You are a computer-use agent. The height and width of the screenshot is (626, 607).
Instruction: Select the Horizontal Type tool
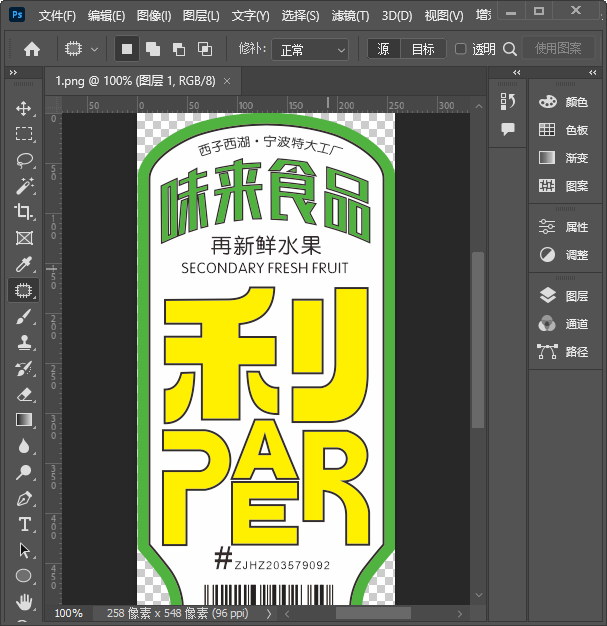point(24,524)
